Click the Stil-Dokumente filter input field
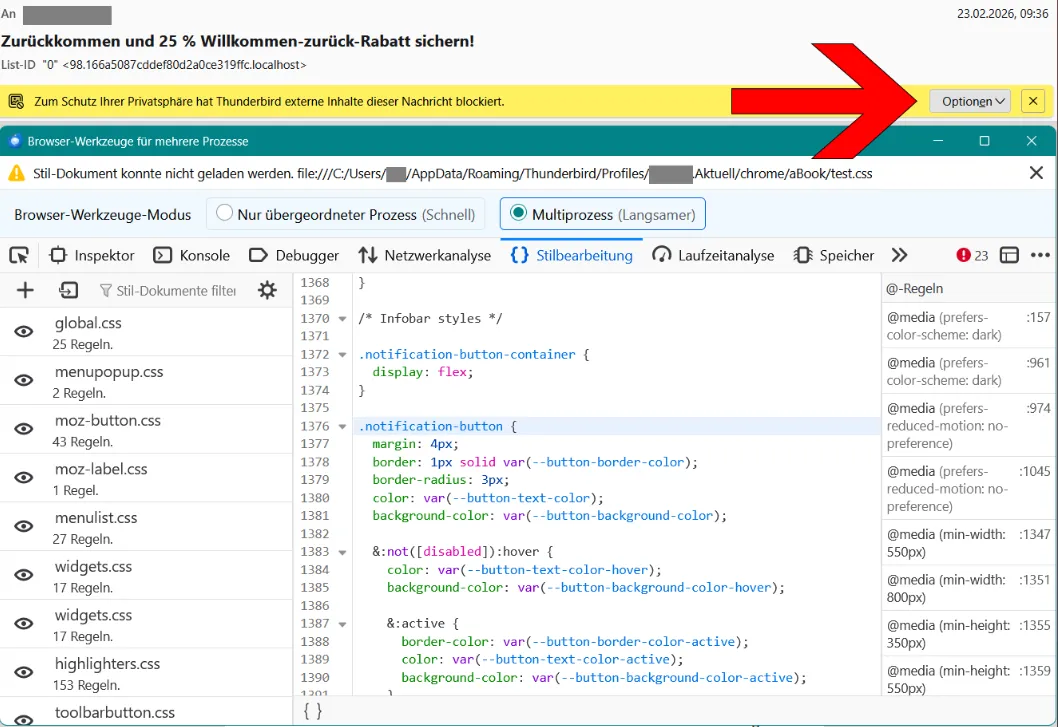 (175, 290)
